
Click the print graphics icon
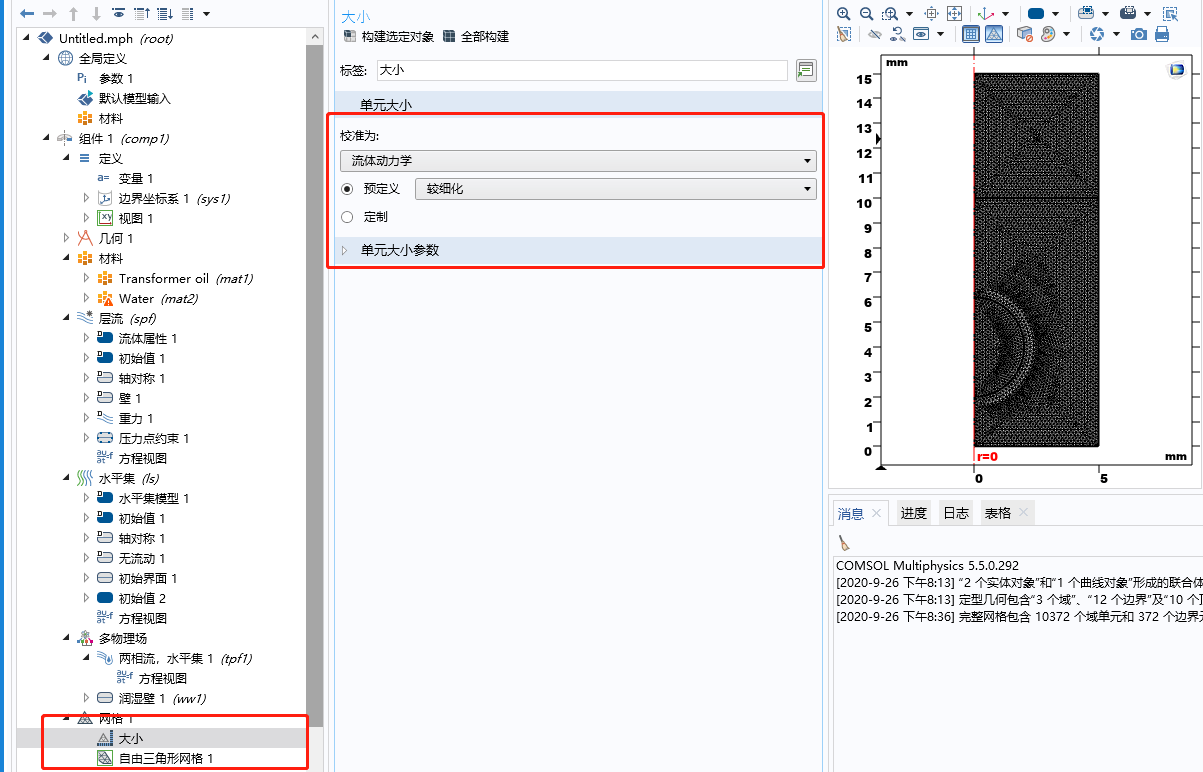point(1162,34)
